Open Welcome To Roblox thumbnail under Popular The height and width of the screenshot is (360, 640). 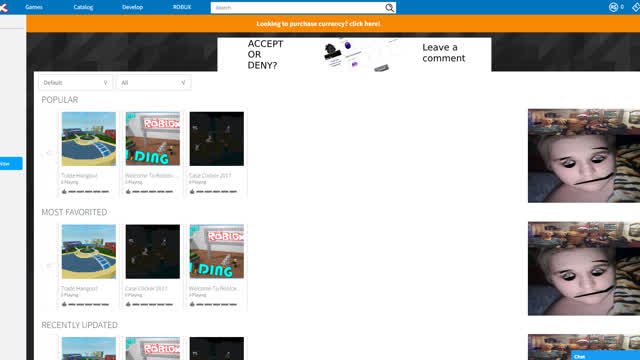pyautogui.click(x=153, y=139)
